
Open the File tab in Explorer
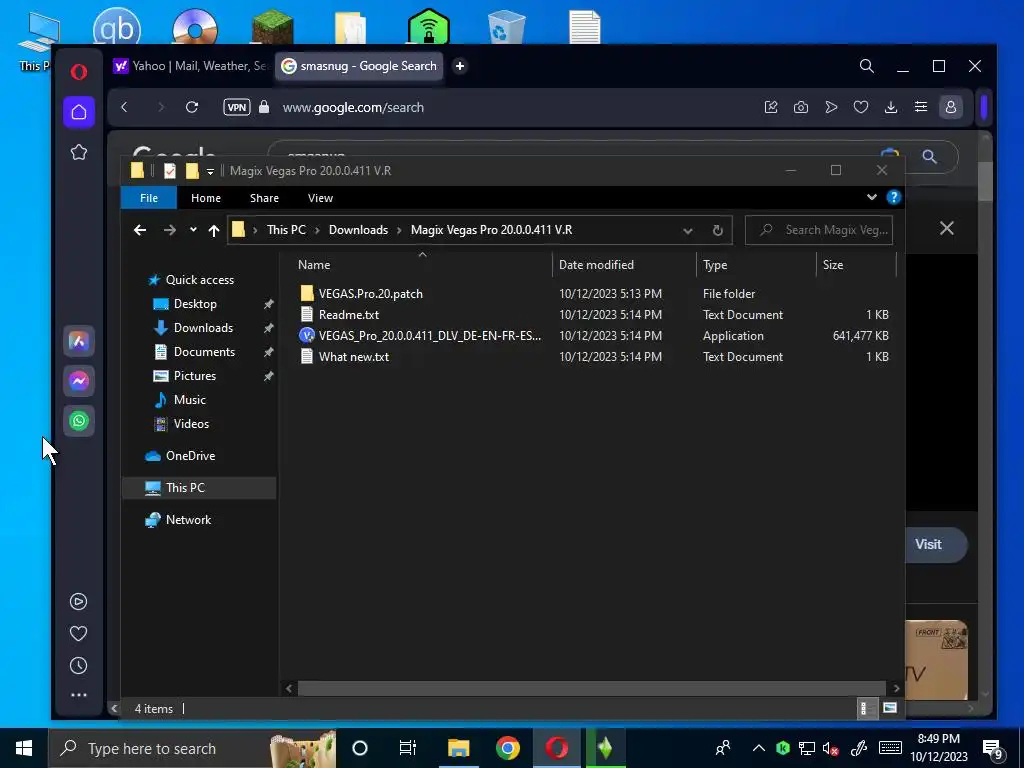(149, 198)
